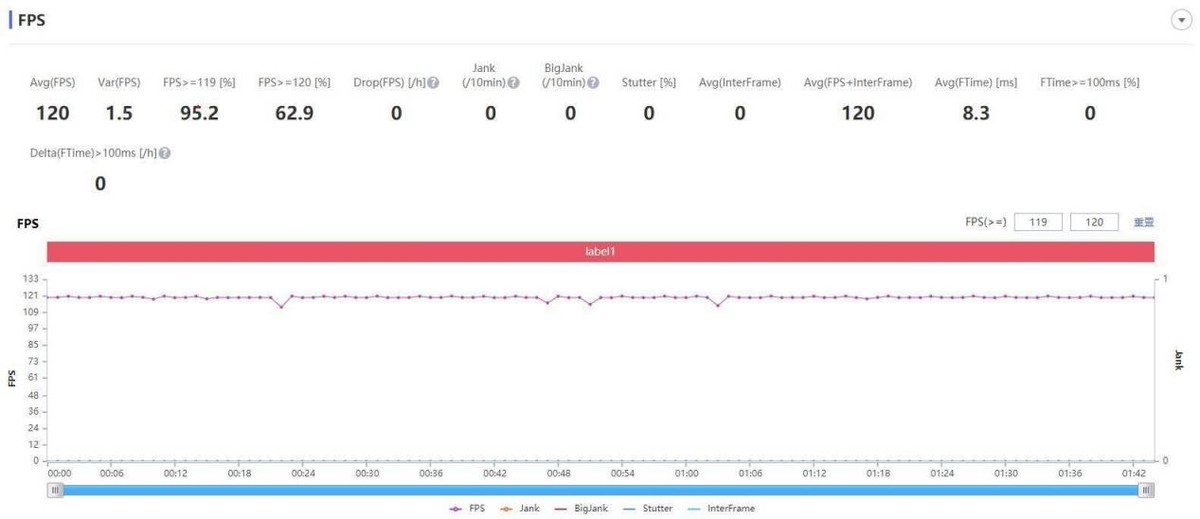Image resolution: width=1200 pixels, height=519 pixels.
Task: Open help icon next to BigJank (/10min)
Action: click(593, 83)
